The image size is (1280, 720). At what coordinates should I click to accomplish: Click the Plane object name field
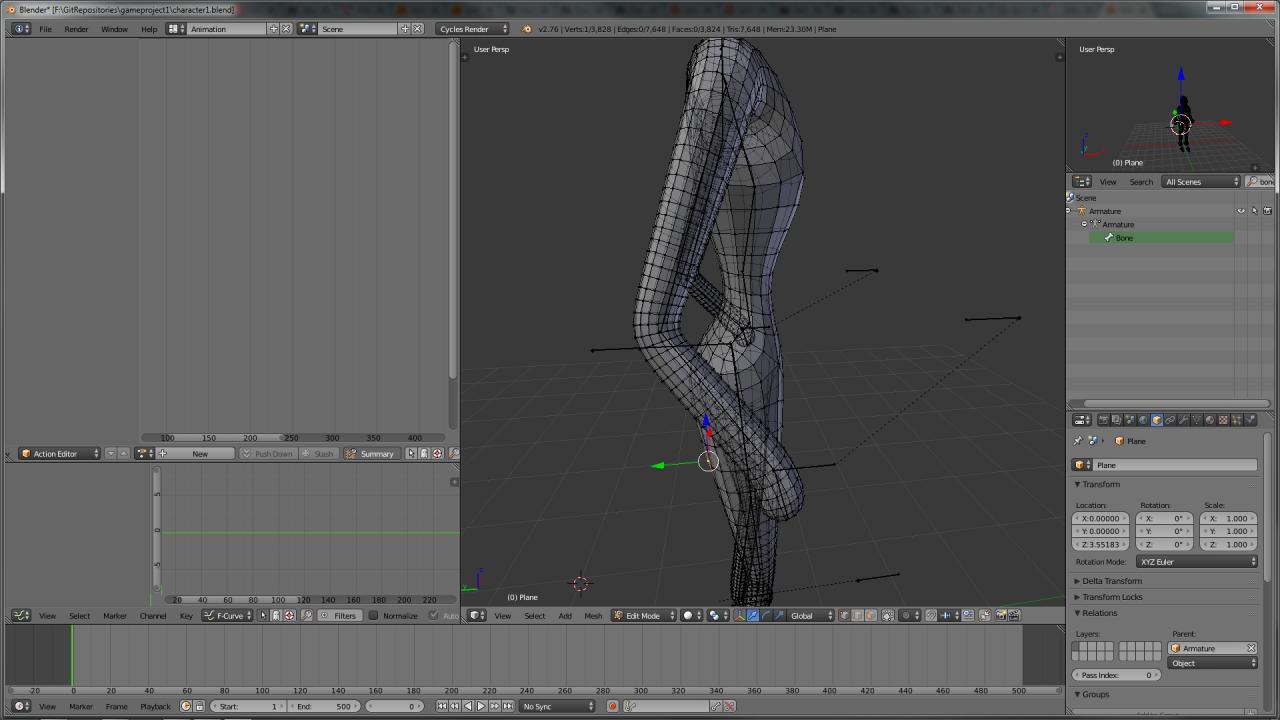[1175, 465]
